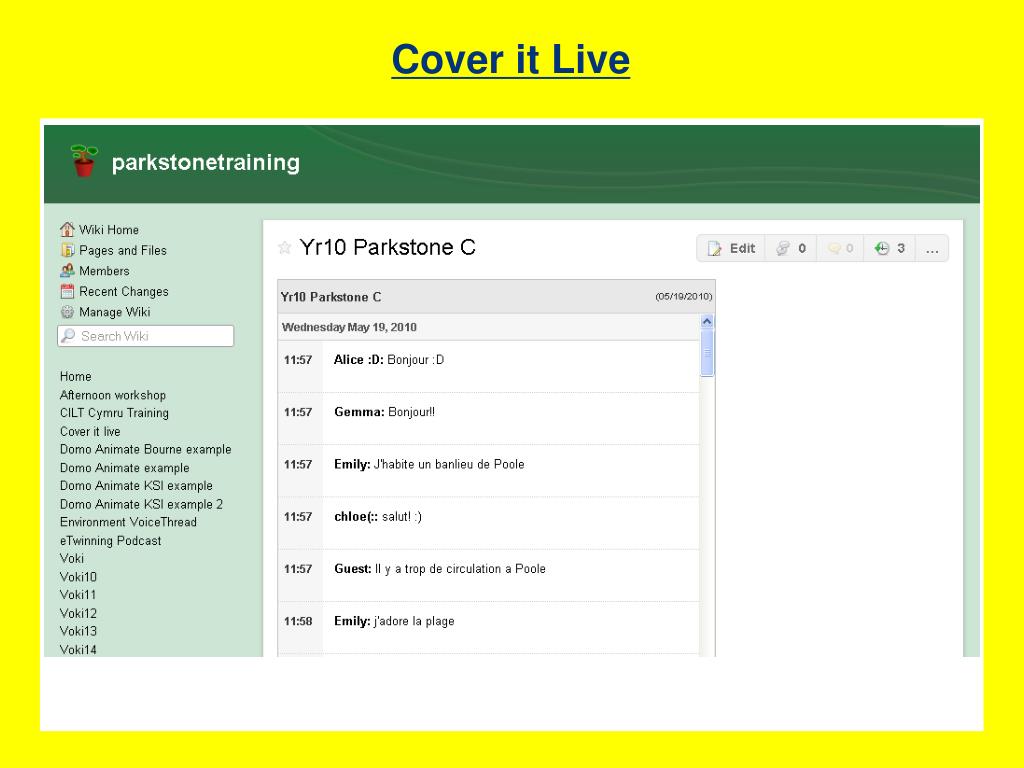The height and width of the screenshot is (768, 1024).
Task: Click the Members people icon
Action: (67, 270)
